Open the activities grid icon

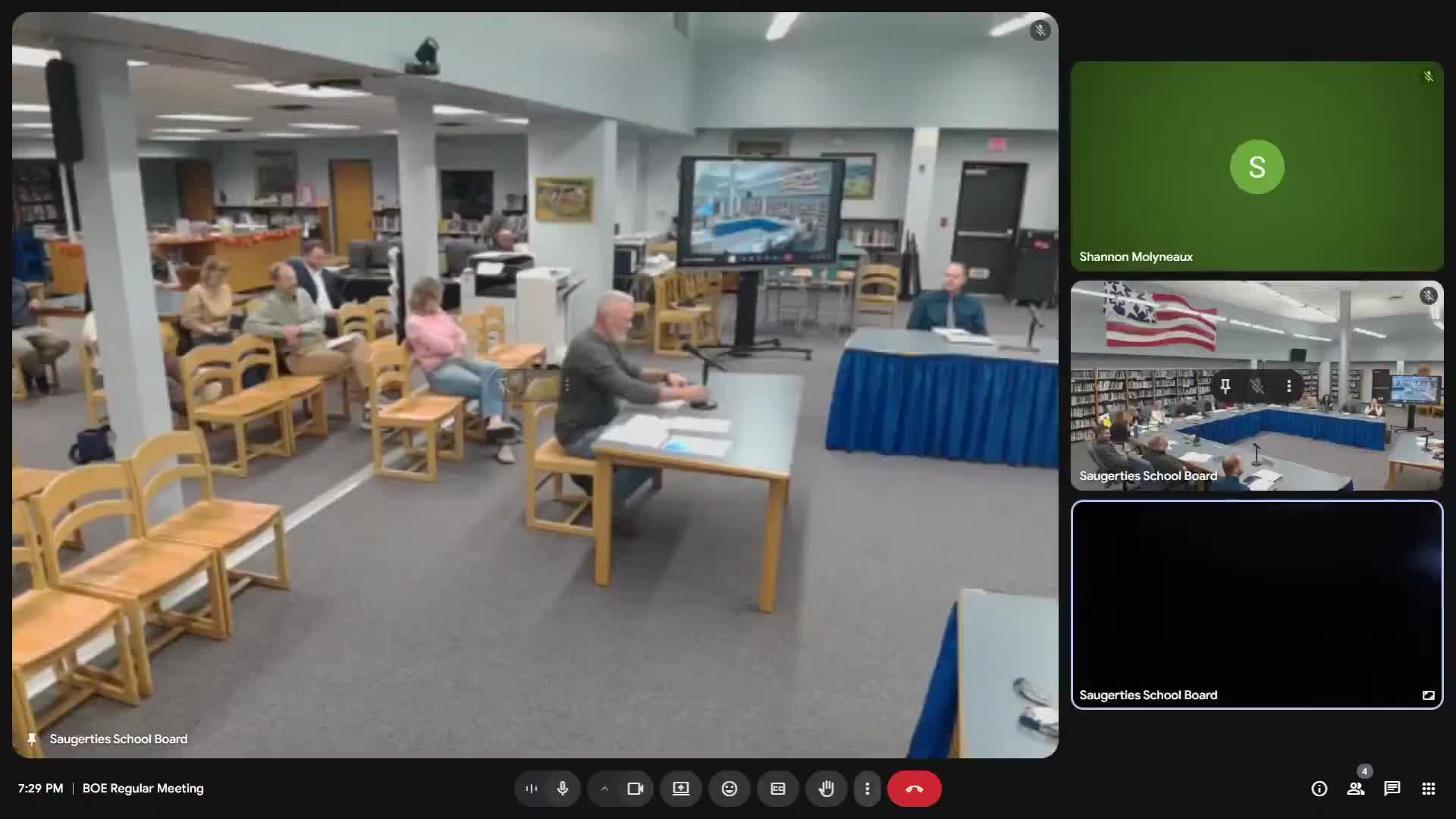1429,789
